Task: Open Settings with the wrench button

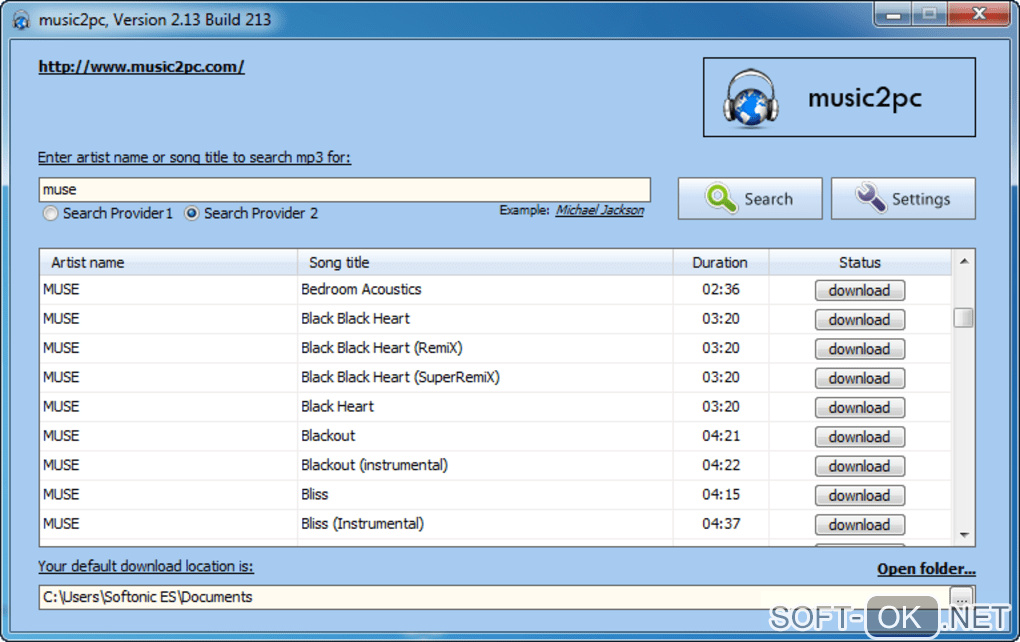Action: click(903, 198)
